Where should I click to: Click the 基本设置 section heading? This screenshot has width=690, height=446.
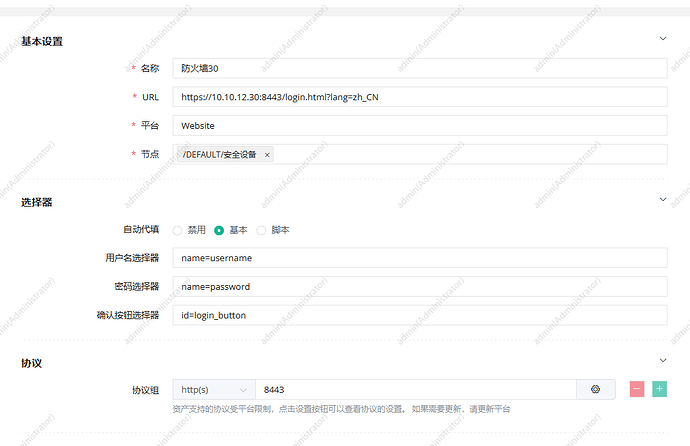coord(42,41)
